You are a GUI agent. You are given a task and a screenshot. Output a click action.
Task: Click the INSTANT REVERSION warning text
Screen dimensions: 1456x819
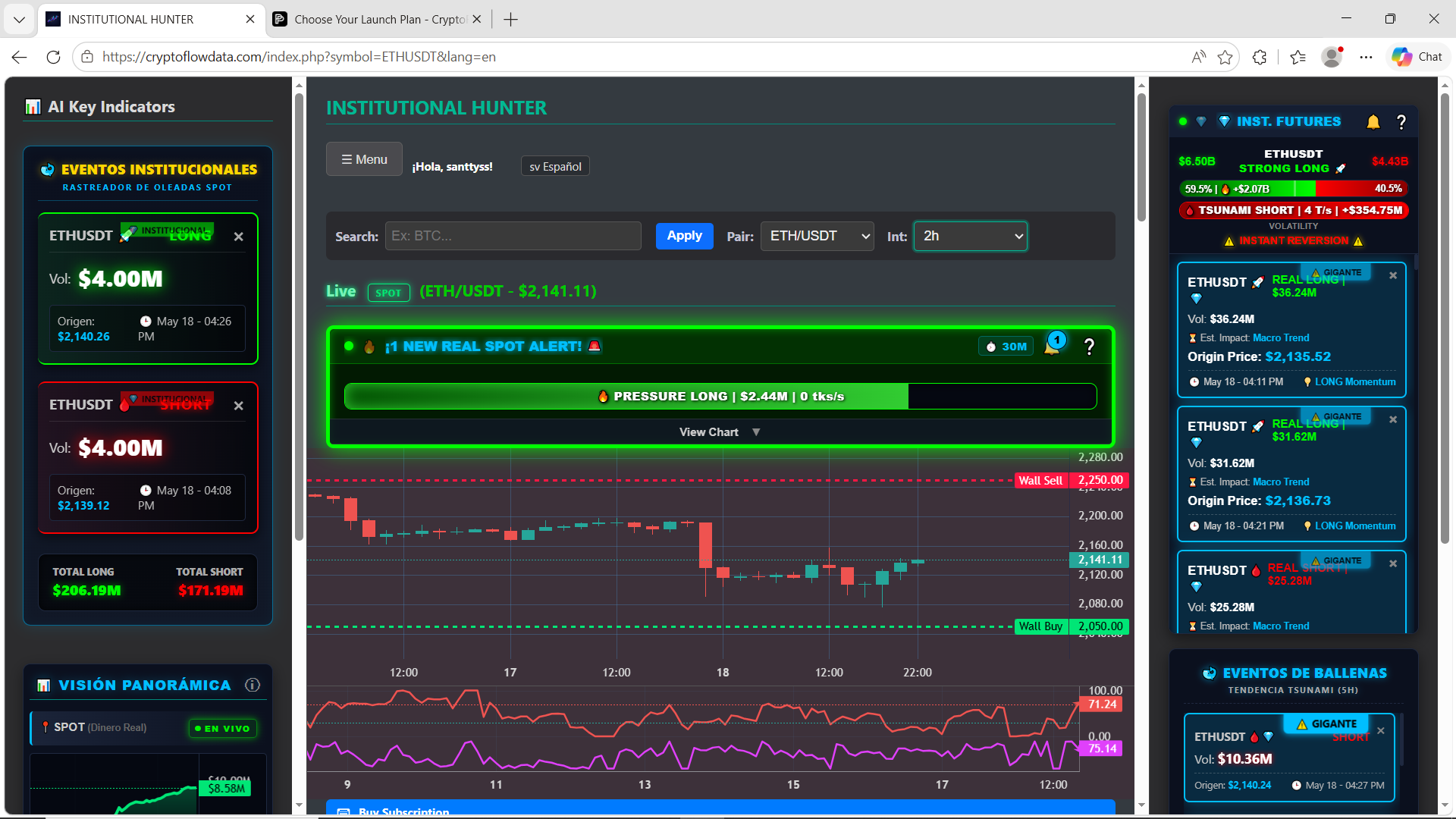tap(1294, 241)
